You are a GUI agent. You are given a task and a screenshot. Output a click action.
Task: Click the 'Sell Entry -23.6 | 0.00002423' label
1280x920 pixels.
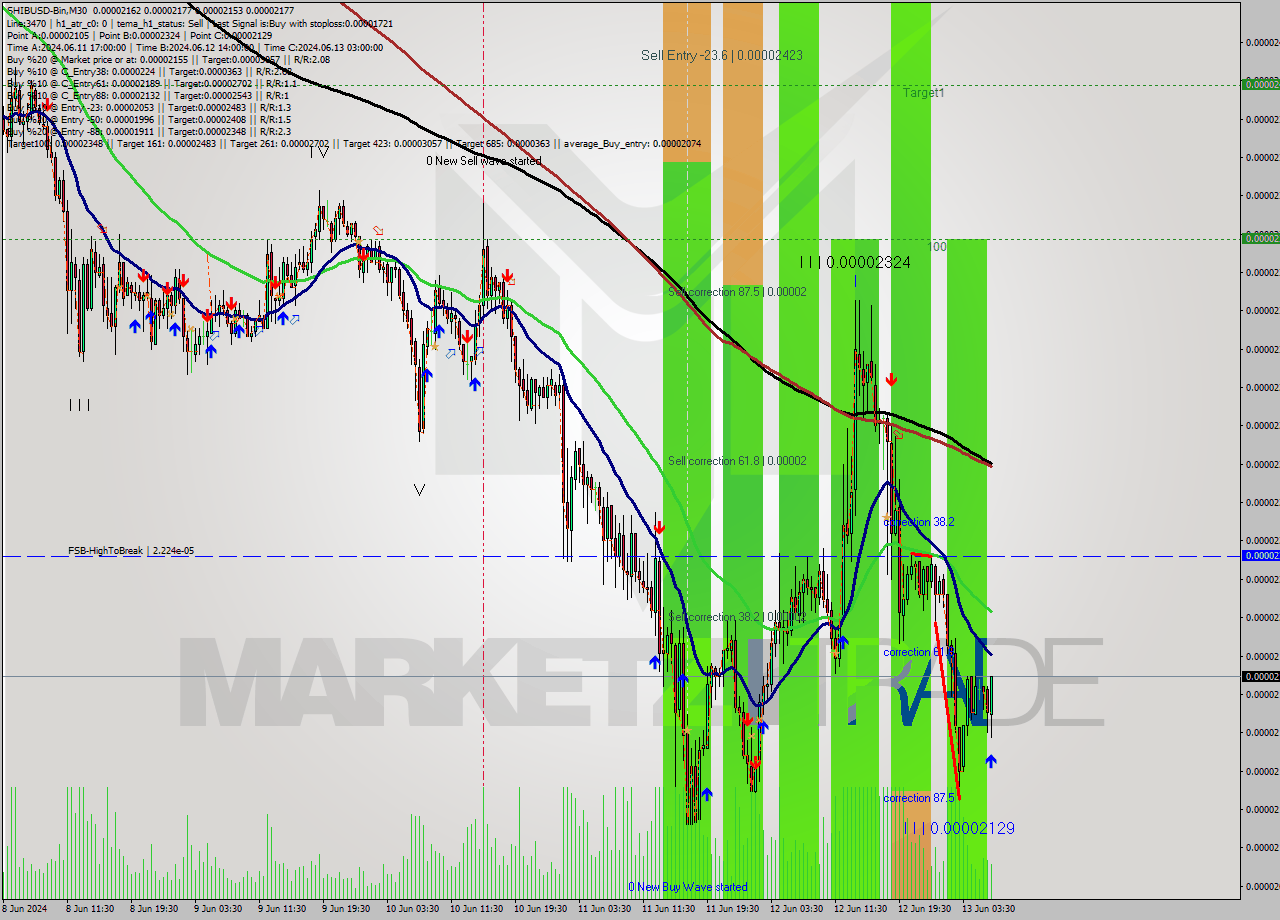tap(722, 56)
